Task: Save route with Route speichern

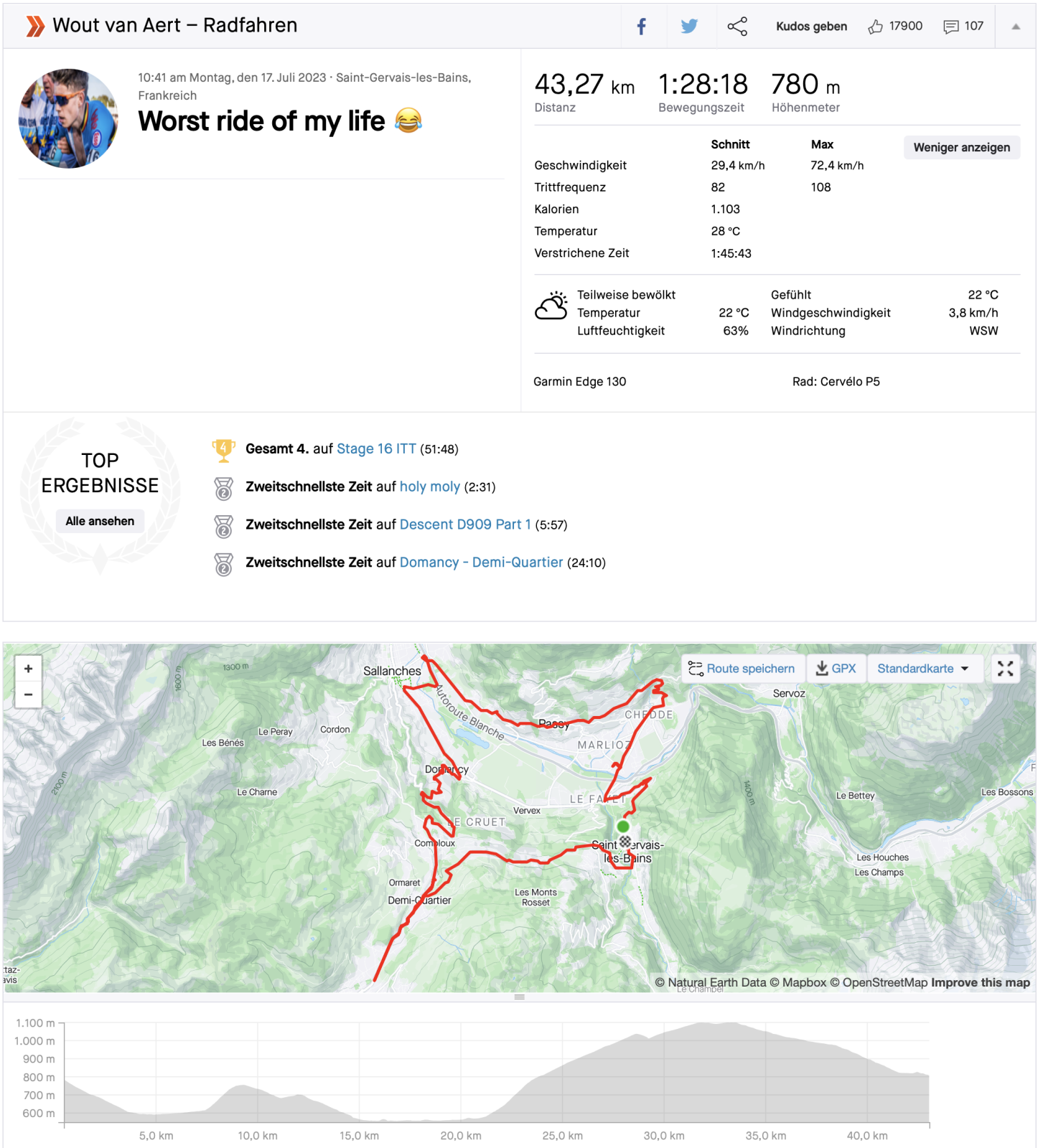Action: click(742, 669)
